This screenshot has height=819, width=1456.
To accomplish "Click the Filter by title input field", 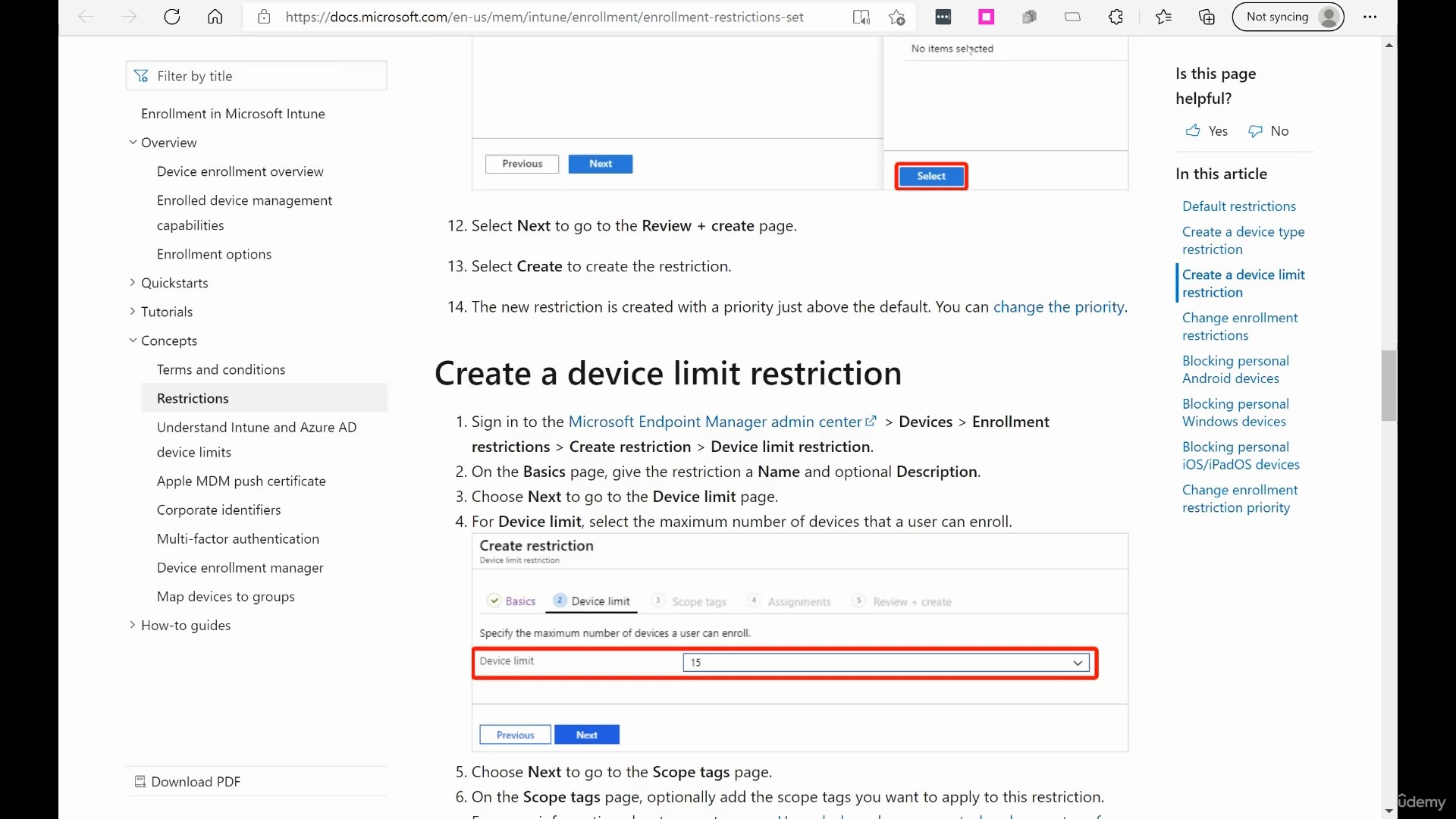I will pyautogui.click(x=256, y=76).
